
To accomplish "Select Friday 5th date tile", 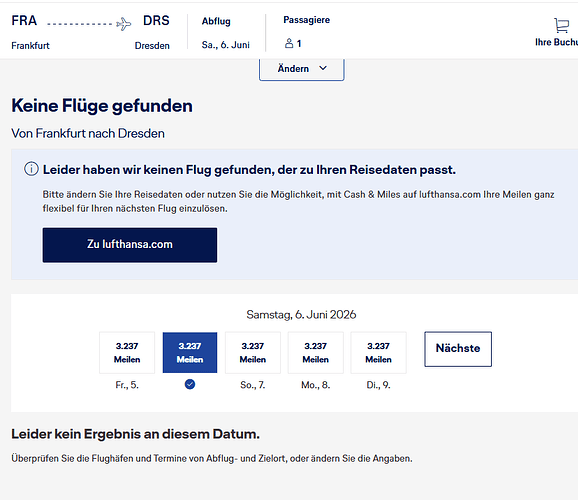I will pyautogui.click(x=127, y=353).
